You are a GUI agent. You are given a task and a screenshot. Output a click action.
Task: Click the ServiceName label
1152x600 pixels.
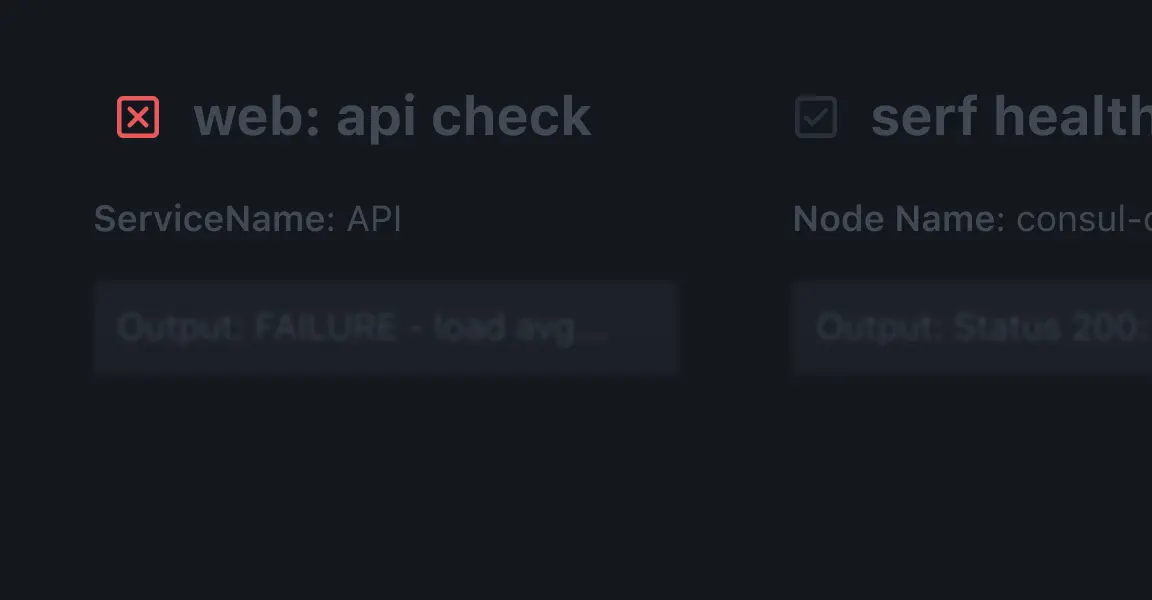[214, 219]
